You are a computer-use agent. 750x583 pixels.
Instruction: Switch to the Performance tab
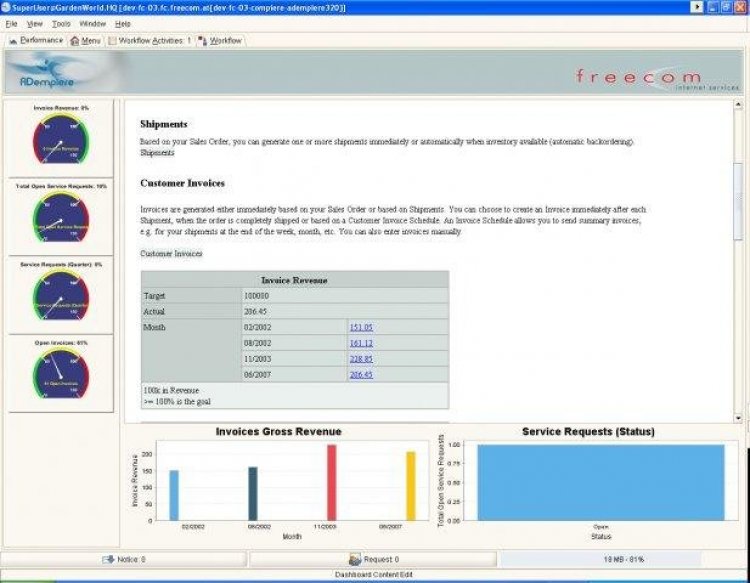point(36,41)
